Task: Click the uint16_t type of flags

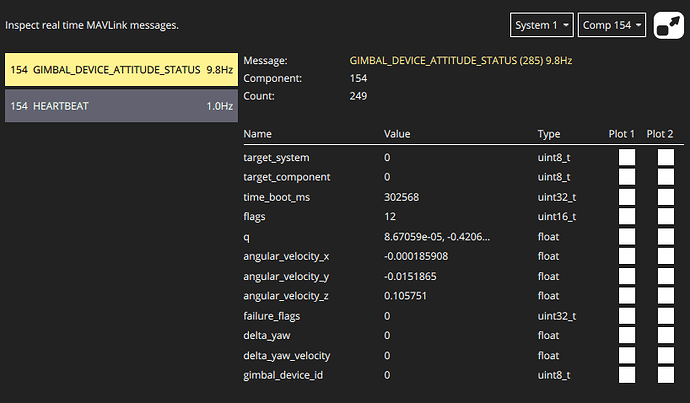Action: point(557,216)
